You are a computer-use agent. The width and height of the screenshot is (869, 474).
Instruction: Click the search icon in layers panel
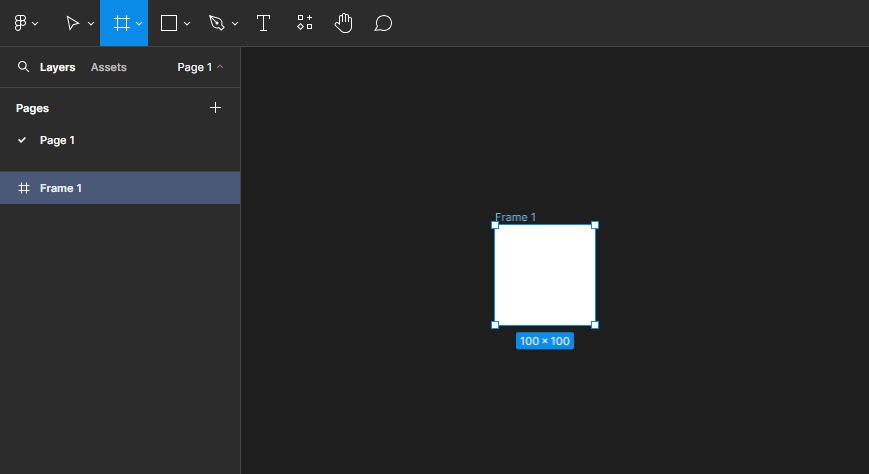[23, 67]
